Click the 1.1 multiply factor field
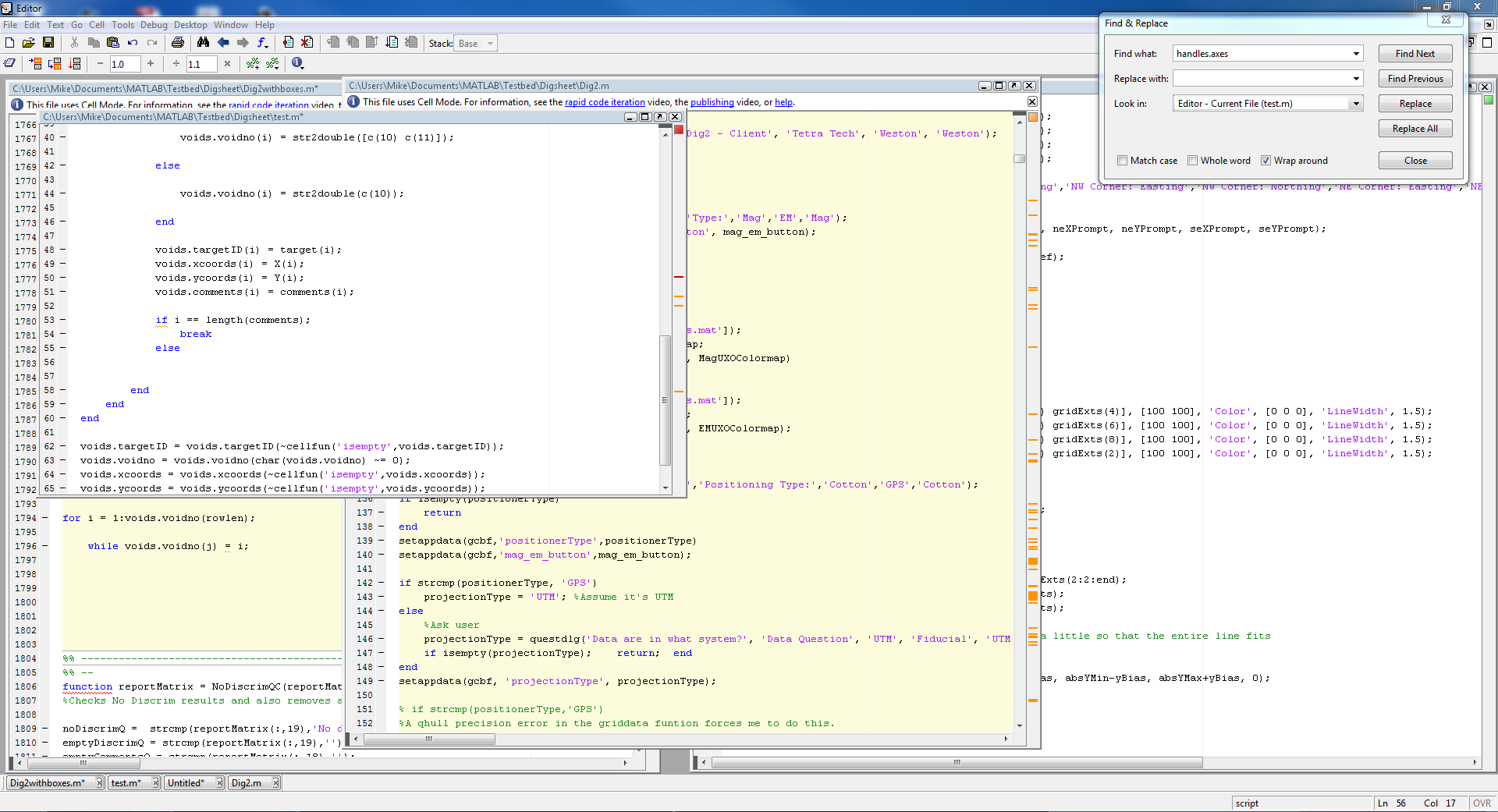Screen dimensions: 1498x812 [201, 64]
